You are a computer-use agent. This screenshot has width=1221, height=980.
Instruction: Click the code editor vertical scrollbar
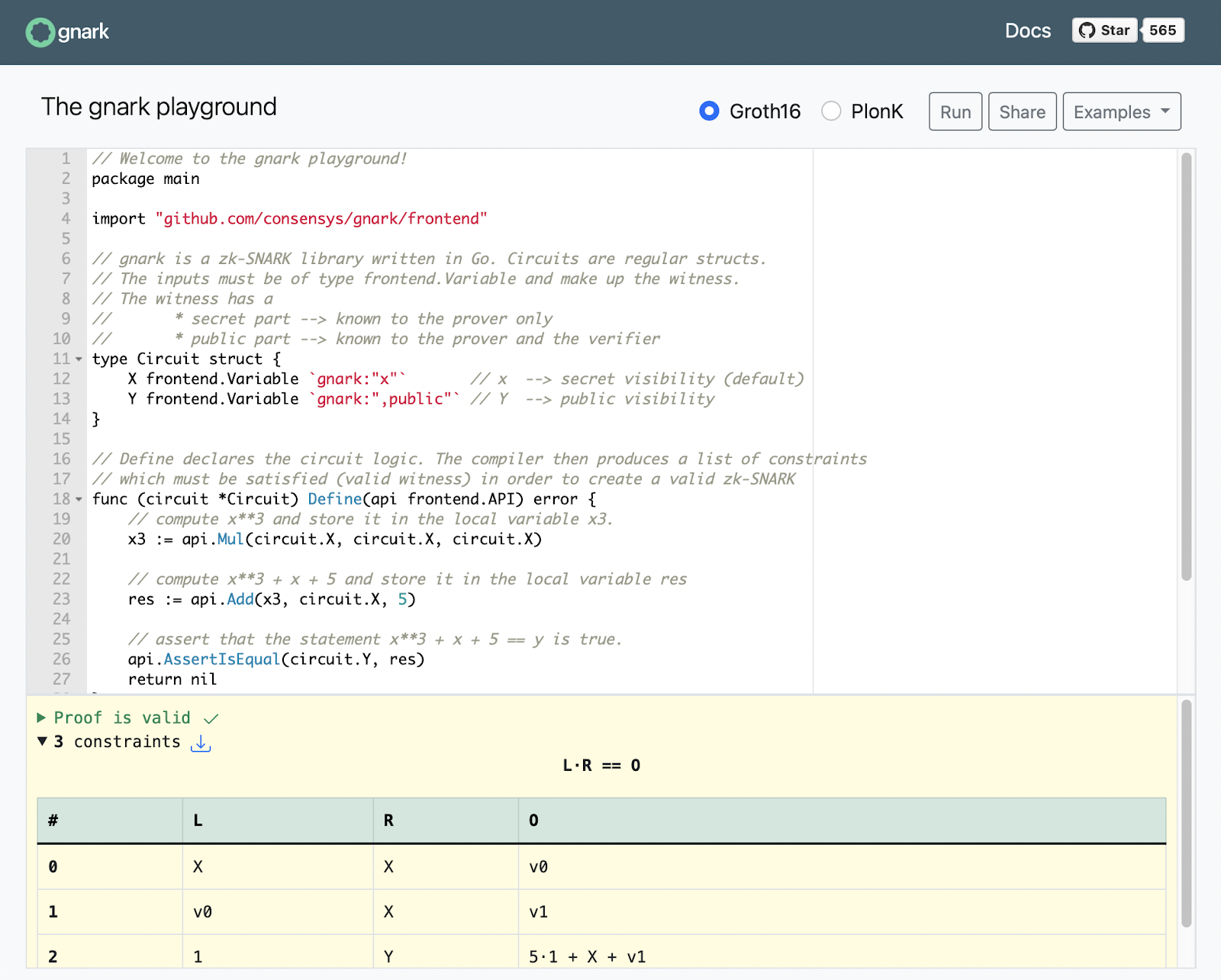click(x=1186, y=366)
